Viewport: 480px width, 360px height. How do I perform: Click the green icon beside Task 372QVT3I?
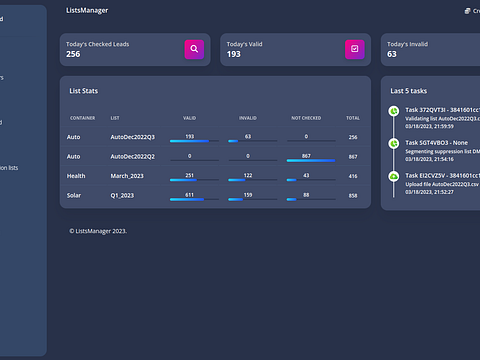[x=394, y=111]
